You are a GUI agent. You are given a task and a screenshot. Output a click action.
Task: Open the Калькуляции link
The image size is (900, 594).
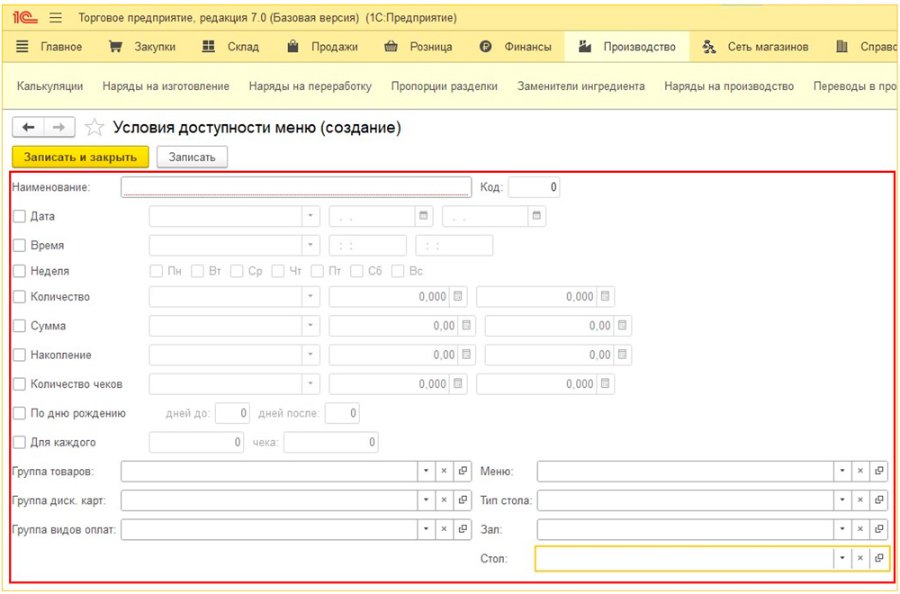(50, 86)
